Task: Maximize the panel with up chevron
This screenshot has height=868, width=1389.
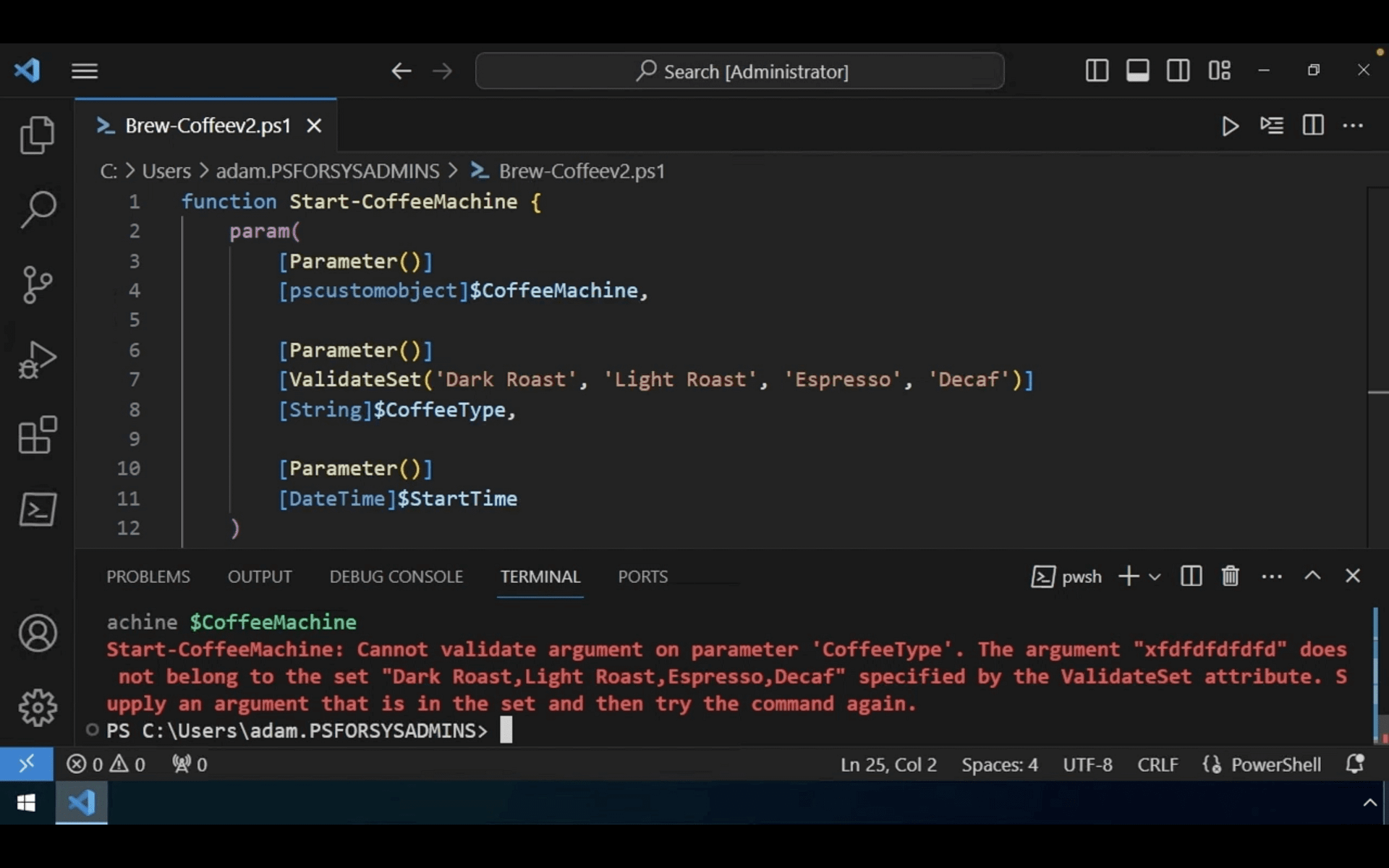Action: pyautogui.click(x=1312, y=576)
